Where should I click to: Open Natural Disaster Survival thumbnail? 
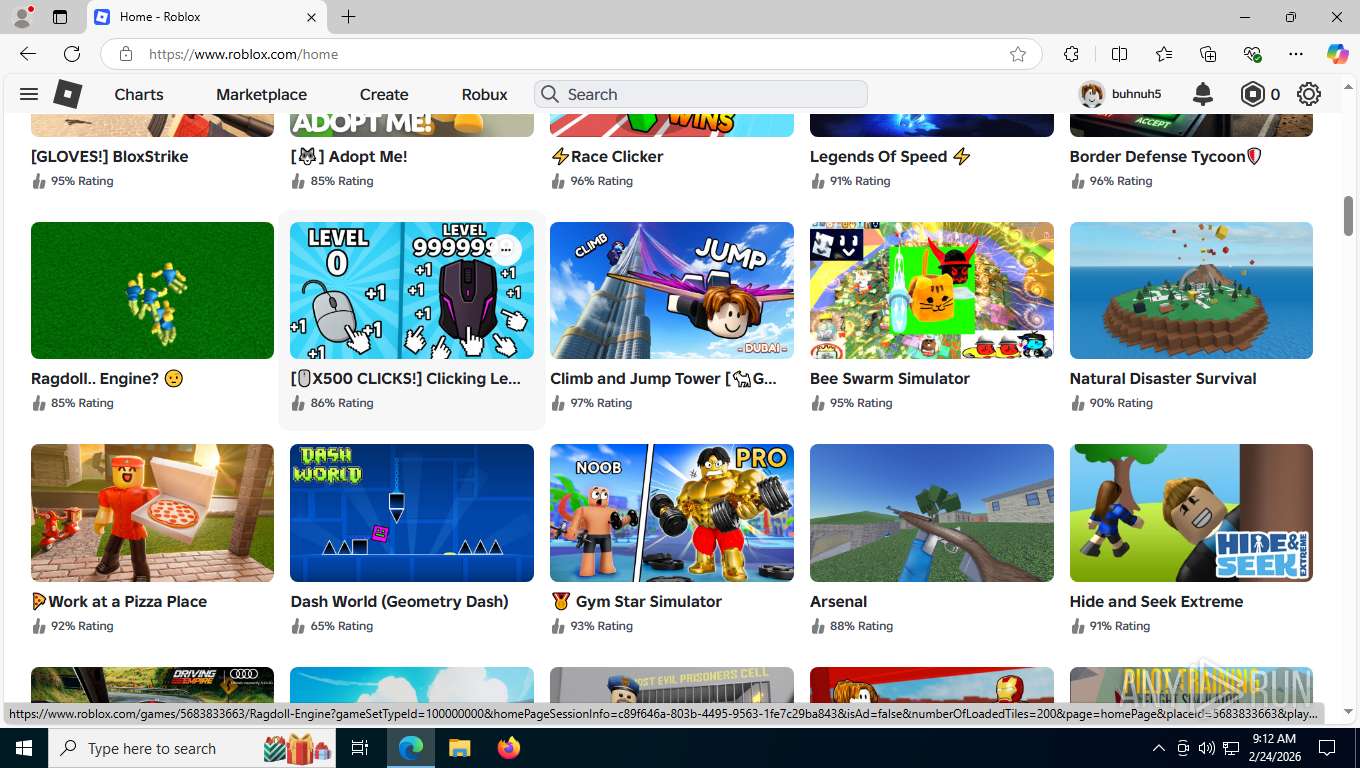click(1191, 290)
